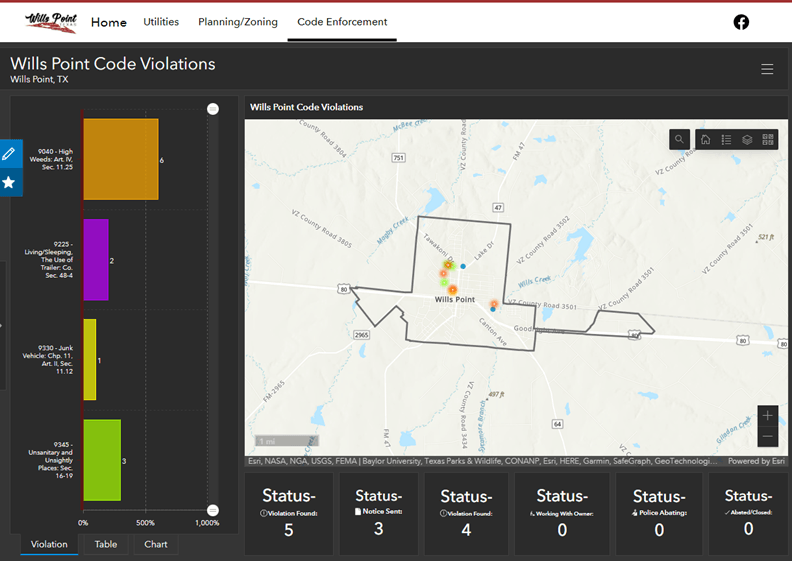The width and height of the screenshot is (792, 561).
Task: Open the map layers panel
Action: 747,139
